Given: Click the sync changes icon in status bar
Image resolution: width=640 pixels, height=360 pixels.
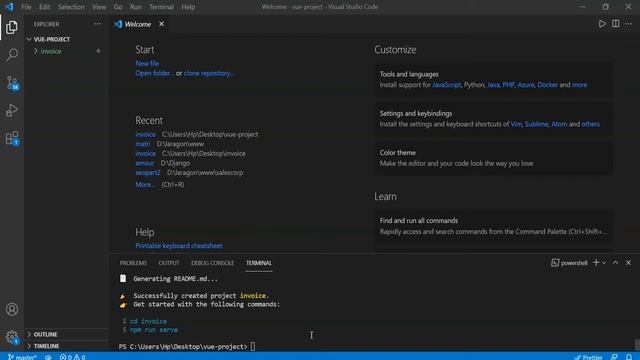Looking at the screenshot, I should 48,357.
